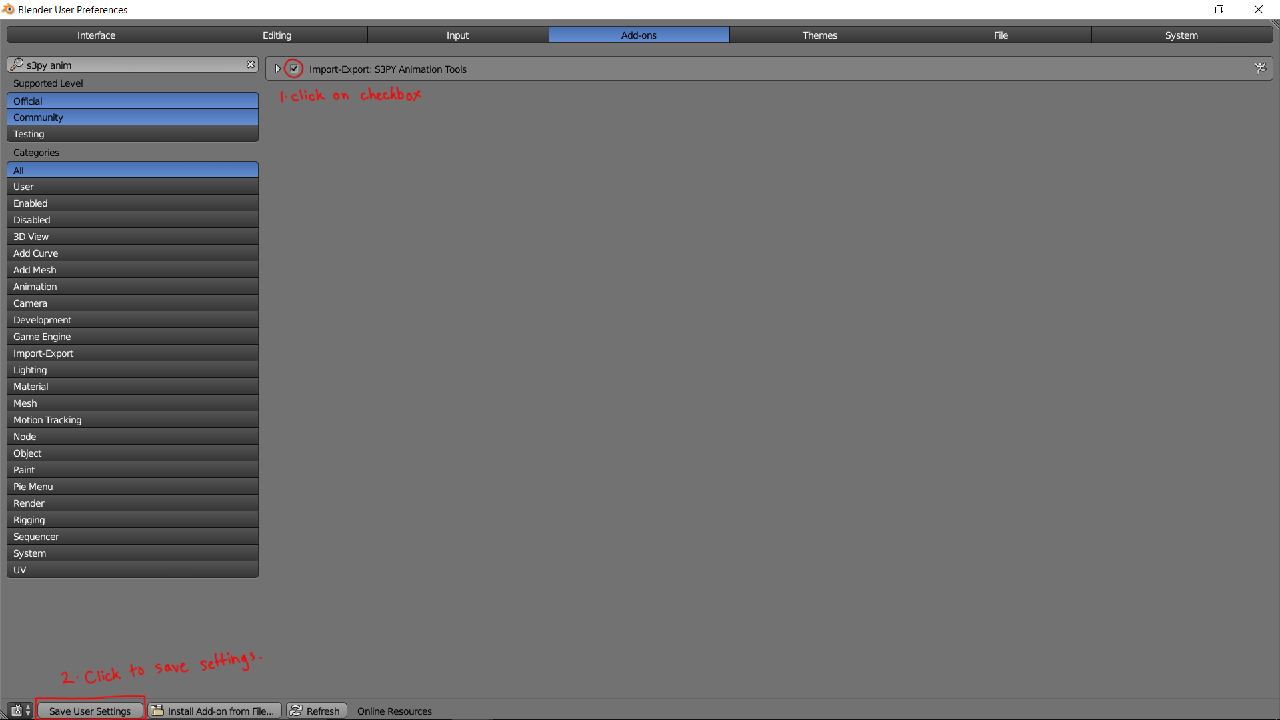Select the System category in list

pyautogui.click(x=133, y=553)
